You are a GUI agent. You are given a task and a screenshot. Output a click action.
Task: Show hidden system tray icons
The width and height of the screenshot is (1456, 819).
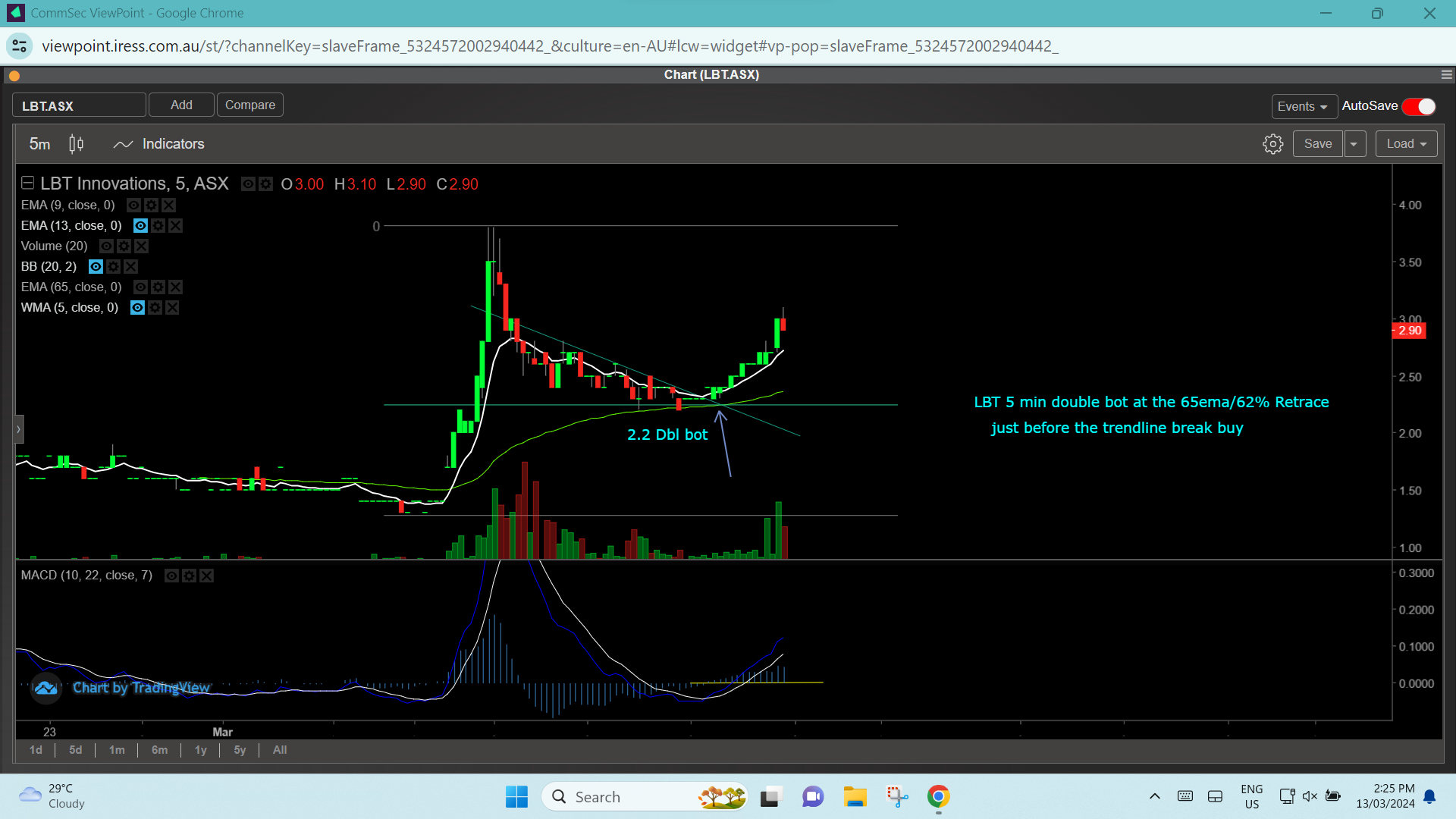[x=1154, y=796]
